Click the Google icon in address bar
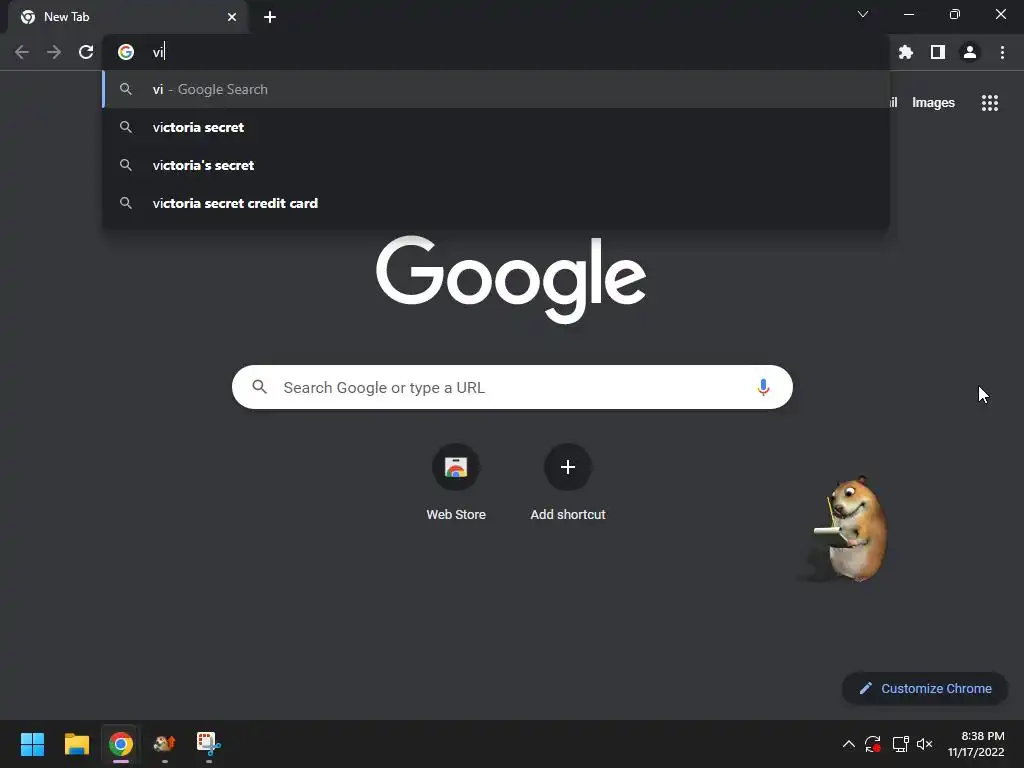The image size is (1024, 768). pyautogui.click(x=126, y=52)
